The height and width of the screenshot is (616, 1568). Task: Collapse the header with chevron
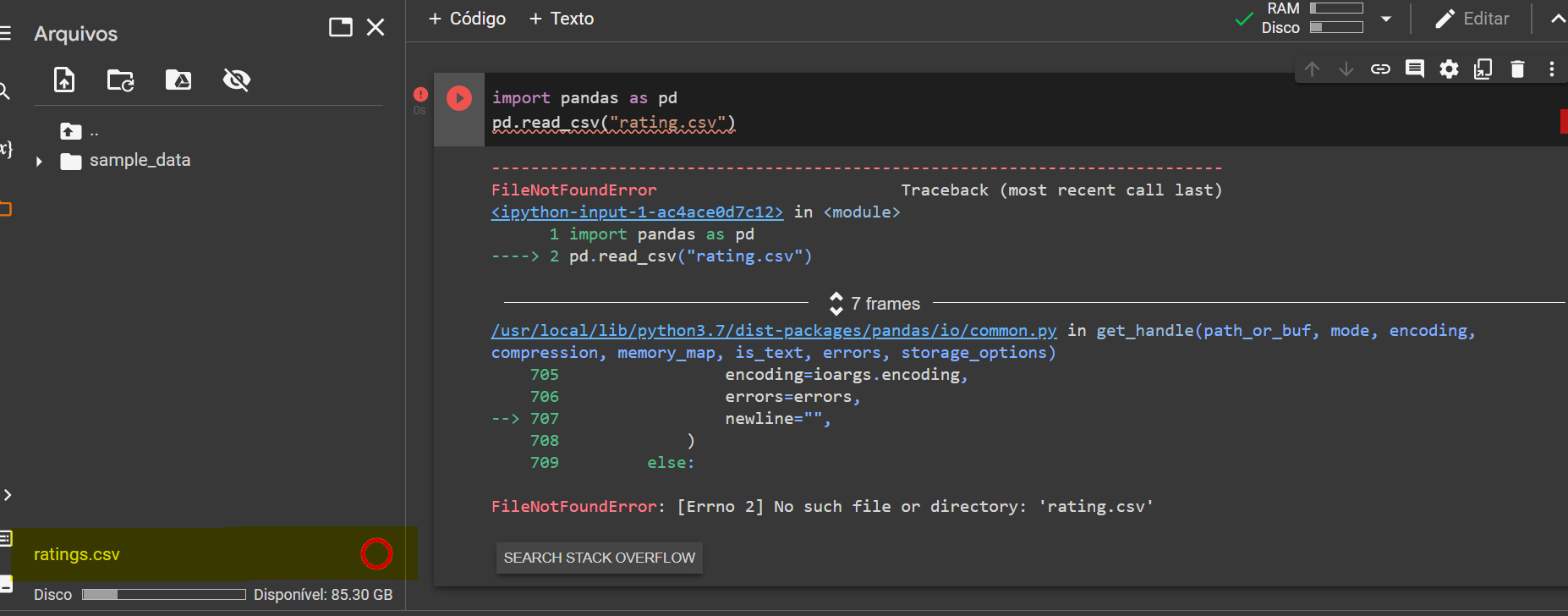(x=1558, y=19)
